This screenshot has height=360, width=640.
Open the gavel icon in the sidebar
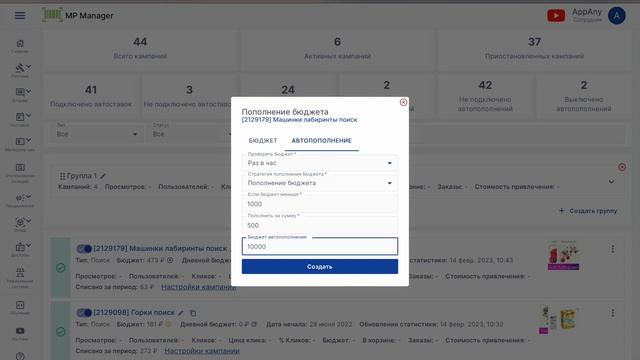click(20, 68)
